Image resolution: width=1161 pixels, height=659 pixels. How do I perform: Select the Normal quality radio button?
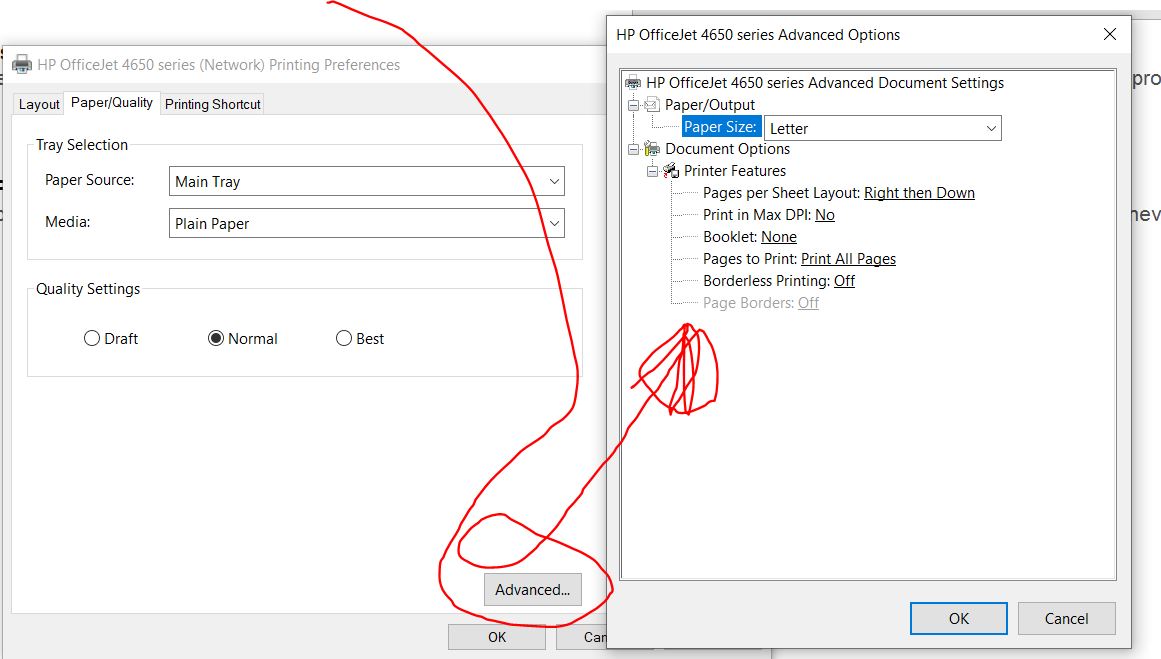215,338
